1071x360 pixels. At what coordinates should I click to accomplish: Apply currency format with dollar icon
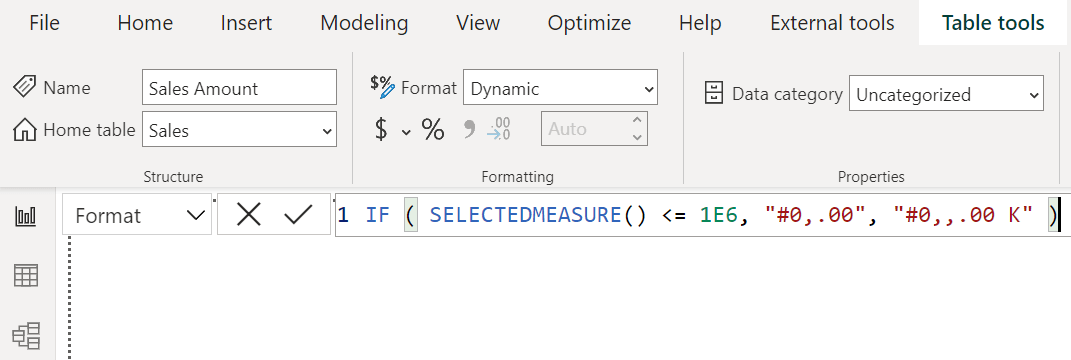click(x=381, y=128)
